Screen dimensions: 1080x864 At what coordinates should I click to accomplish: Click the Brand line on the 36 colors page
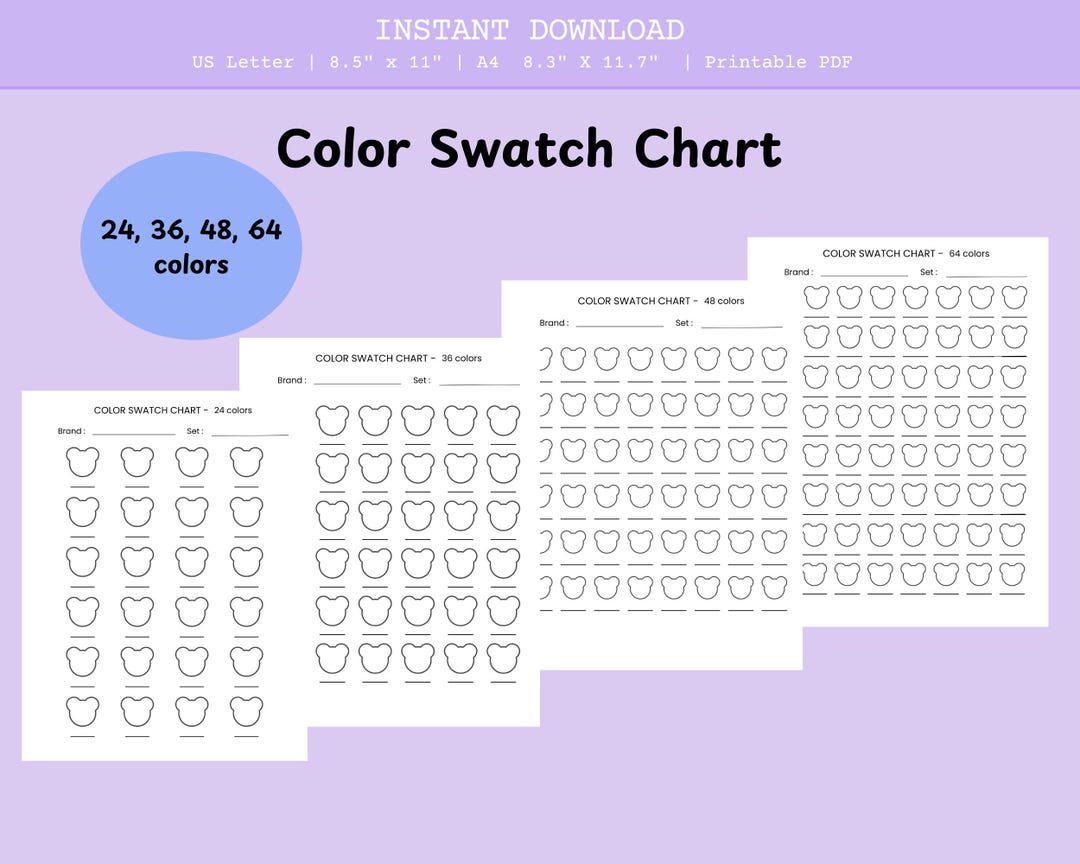[355, 382]
